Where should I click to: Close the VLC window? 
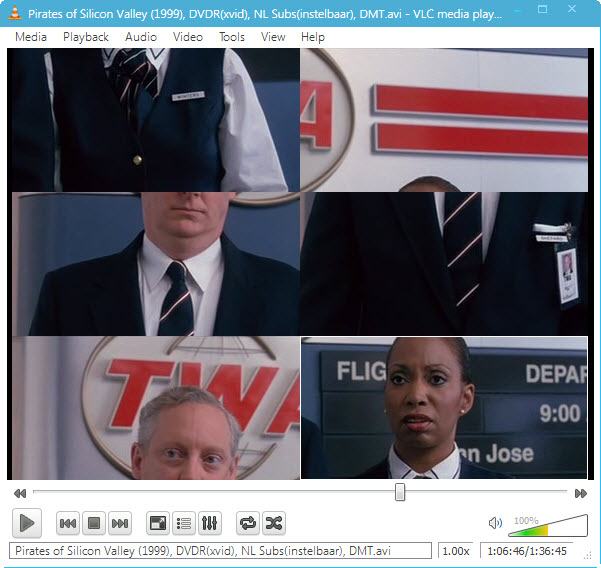pos(571,9)
